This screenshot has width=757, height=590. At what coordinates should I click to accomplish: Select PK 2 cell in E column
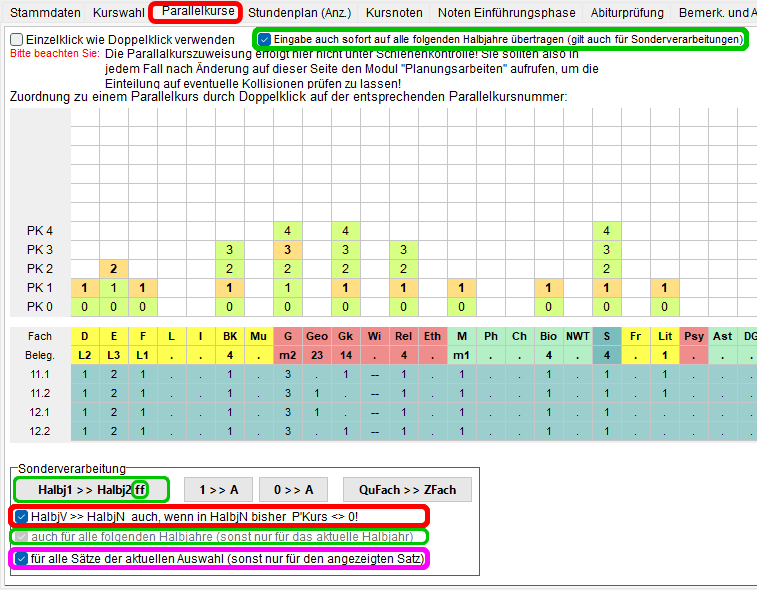click(x=114, y=268)
